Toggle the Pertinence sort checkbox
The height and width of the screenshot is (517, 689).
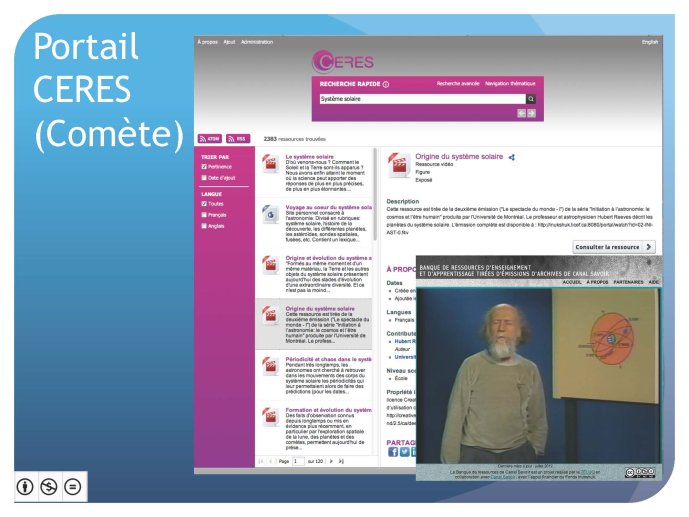(x=204, y=167)
